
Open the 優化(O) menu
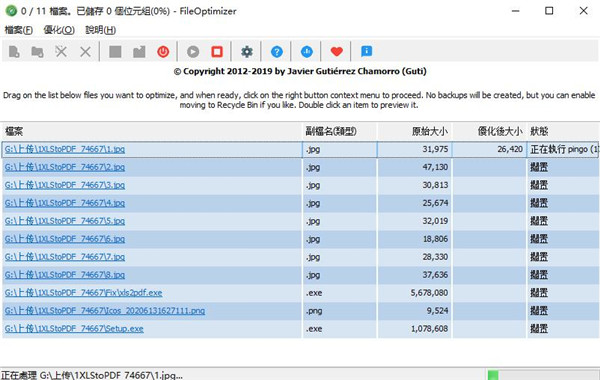(59, 30)
